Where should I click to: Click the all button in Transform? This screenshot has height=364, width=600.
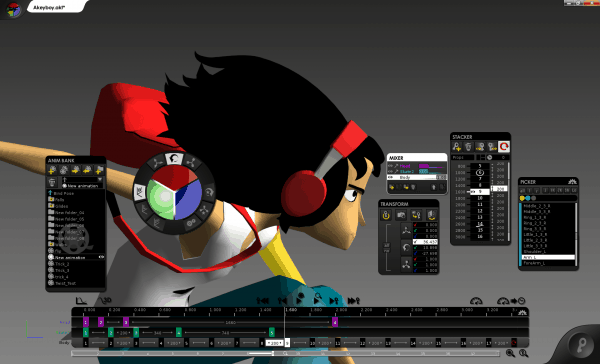click(x=387, y=245)
